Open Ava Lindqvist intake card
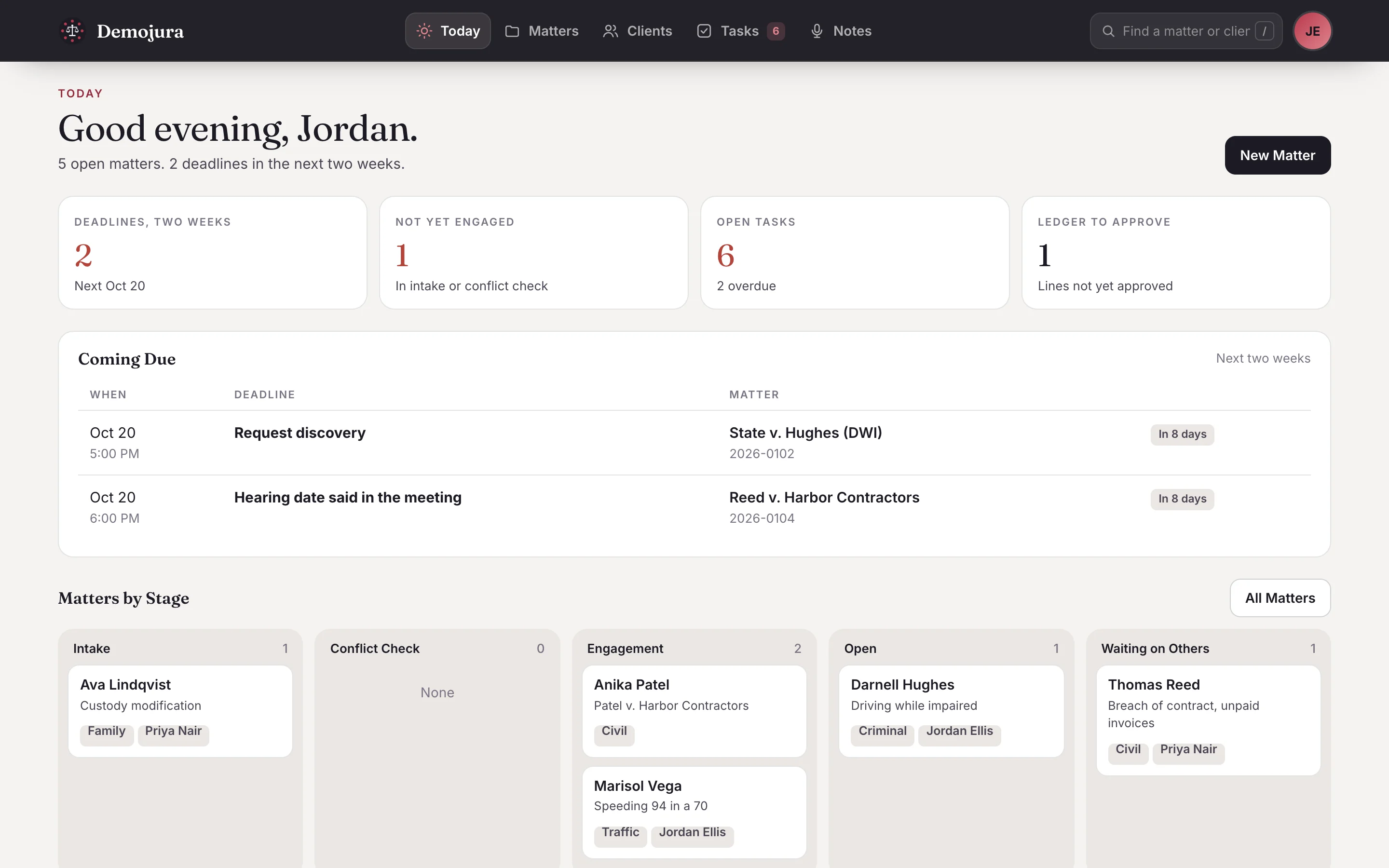 tap(180, 711)
